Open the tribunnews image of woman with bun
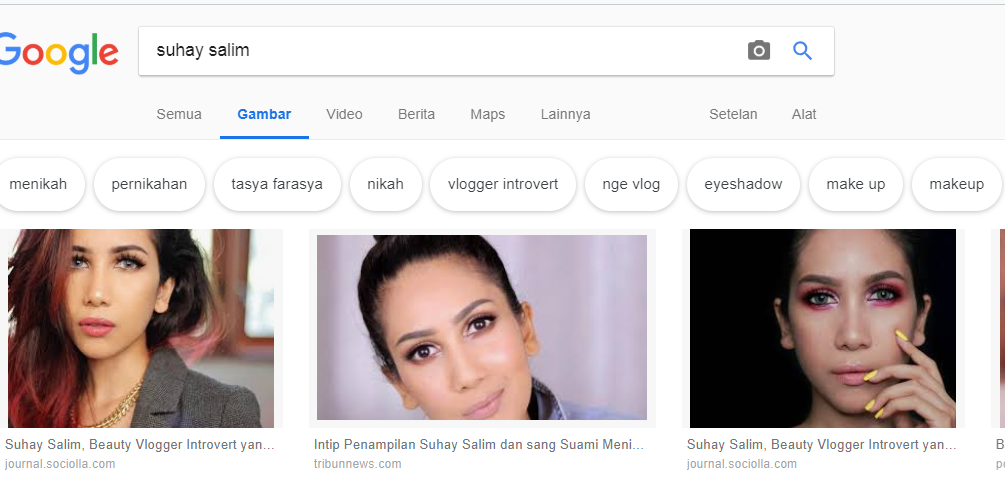 tap(482, 327)
